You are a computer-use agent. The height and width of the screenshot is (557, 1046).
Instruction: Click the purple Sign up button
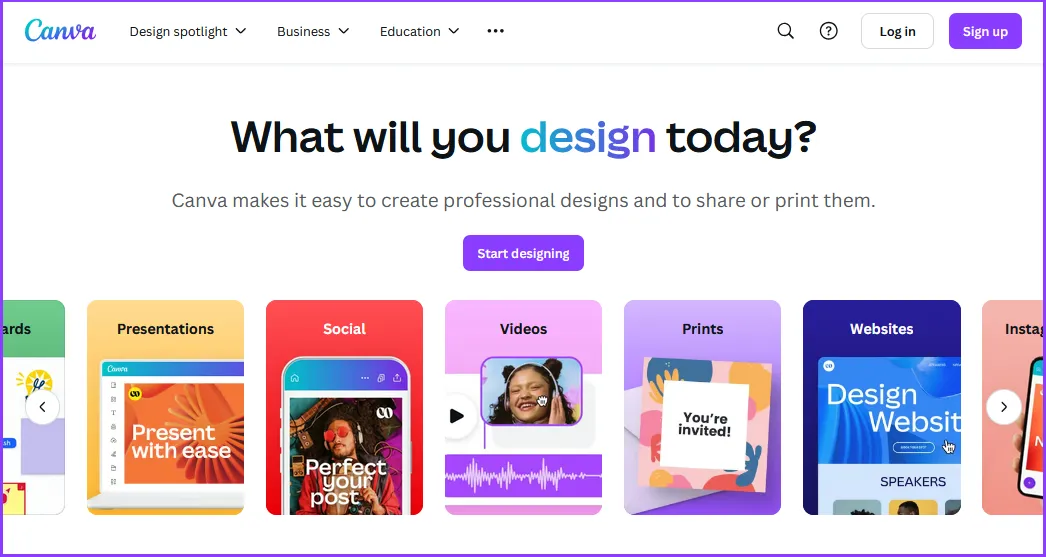pos(985,31)
